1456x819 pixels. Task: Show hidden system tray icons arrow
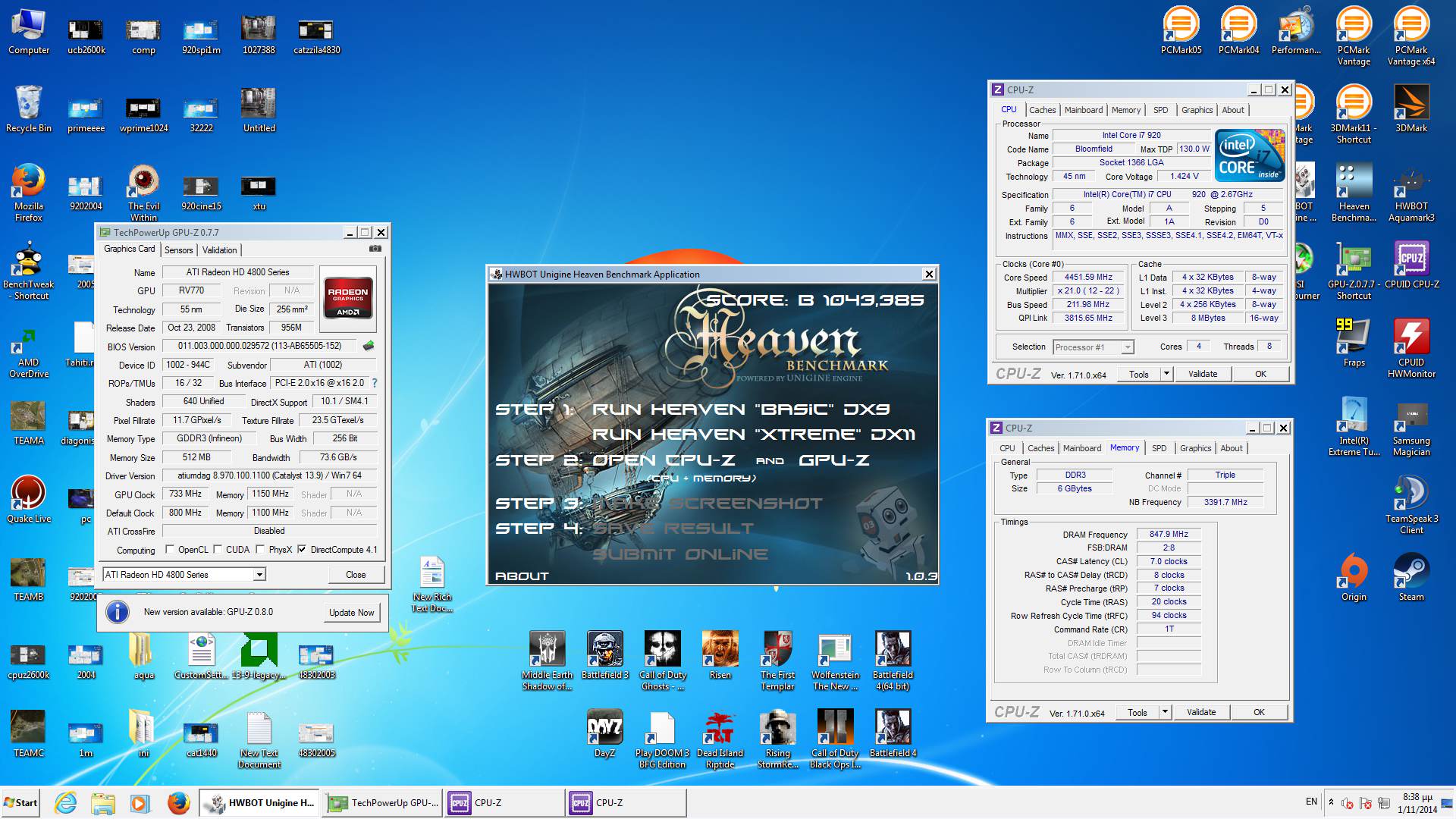coord(1331,802)
